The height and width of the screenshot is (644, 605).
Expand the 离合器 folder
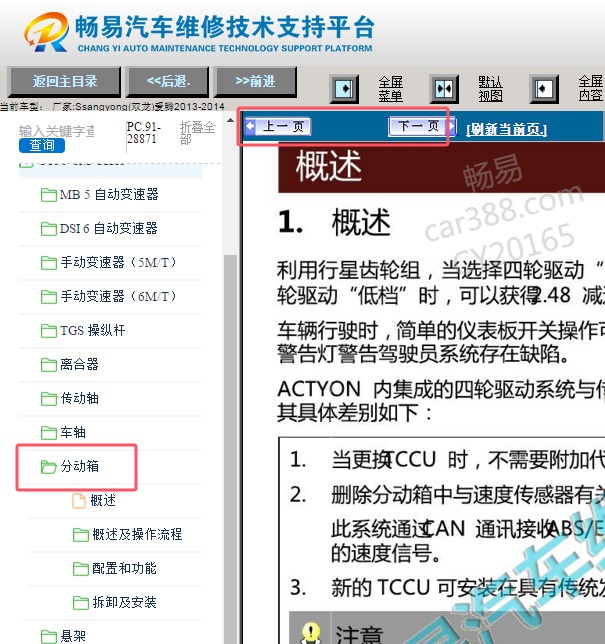(x=79, y=364)
